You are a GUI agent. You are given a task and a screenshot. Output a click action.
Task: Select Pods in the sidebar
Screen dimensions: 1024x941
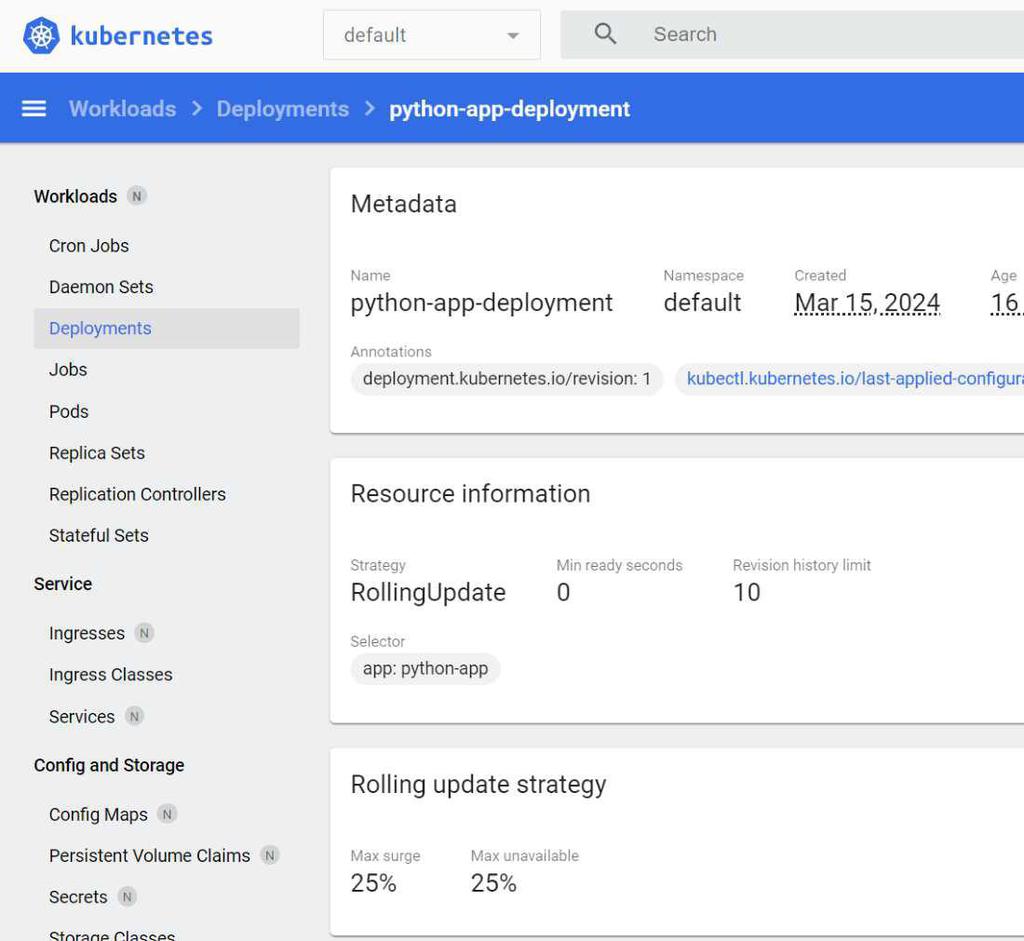(x=69, y=411)
